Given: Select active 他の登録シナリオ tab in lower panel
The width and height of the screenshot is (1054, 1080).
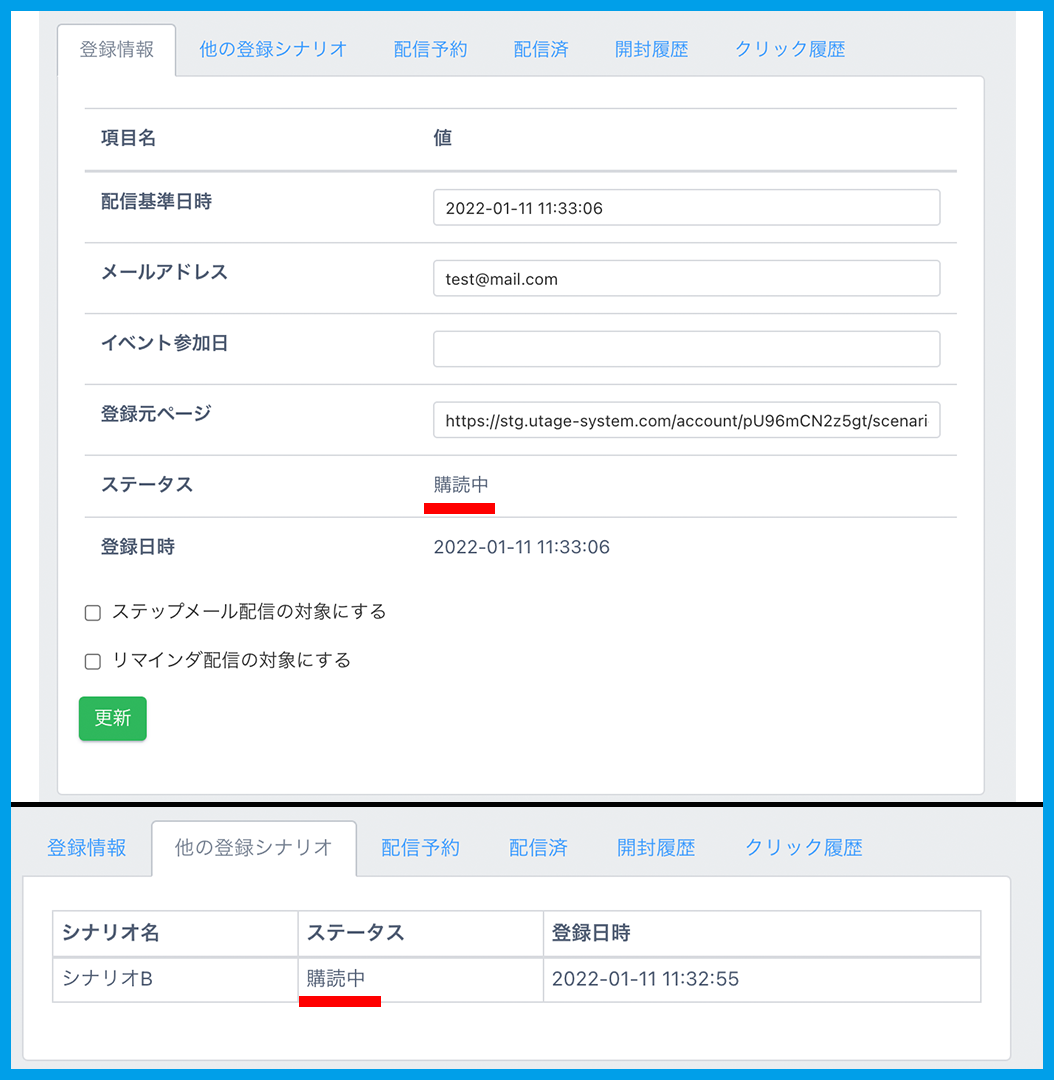Looking at the screenshot, I should coord(253,848).
